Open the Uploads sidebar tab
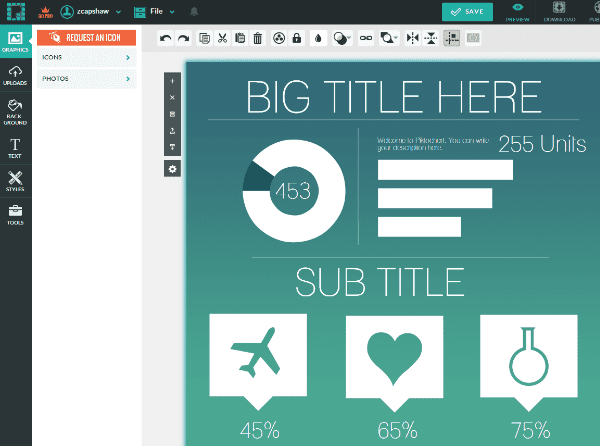Viewport: 600px width, 446px height. (15, 75)
